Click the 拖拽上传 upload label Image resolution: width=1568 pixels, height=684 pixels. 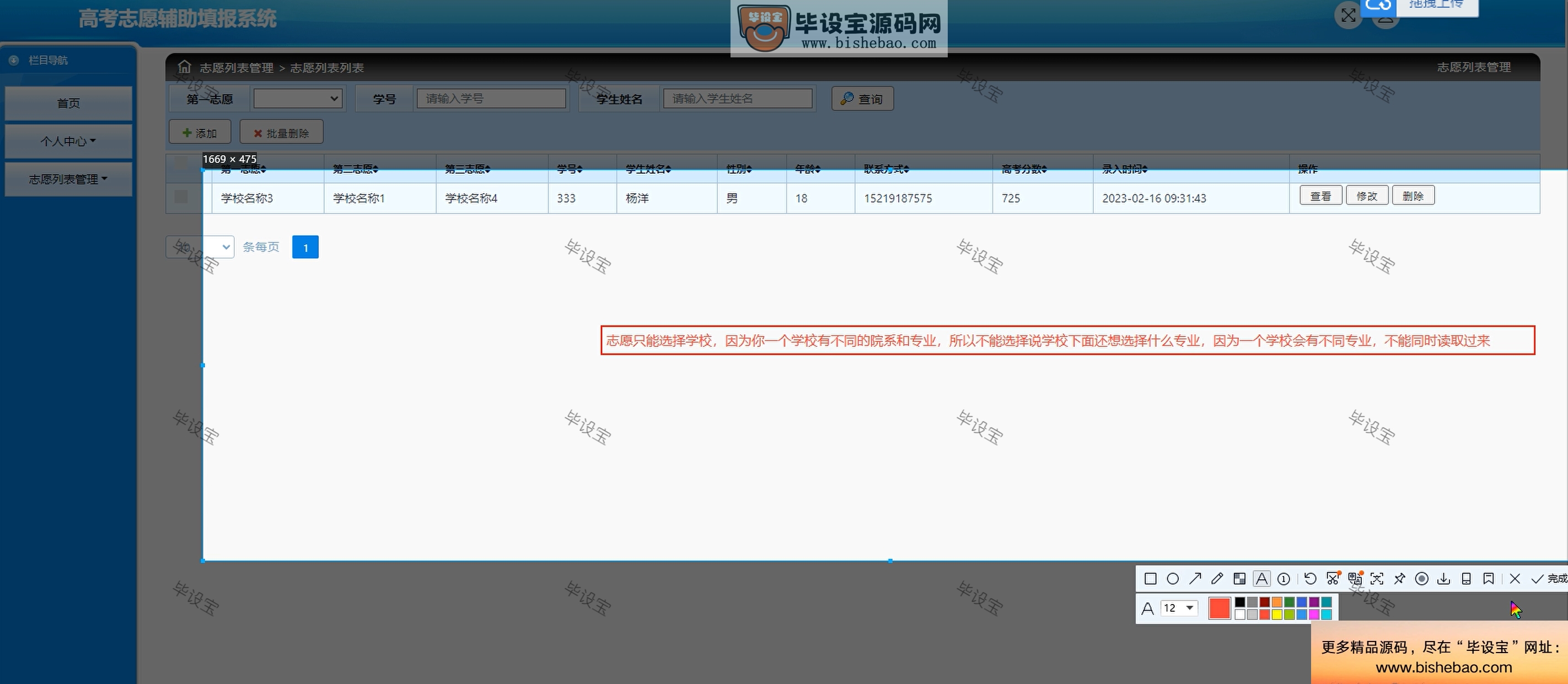pos(1437,4)
